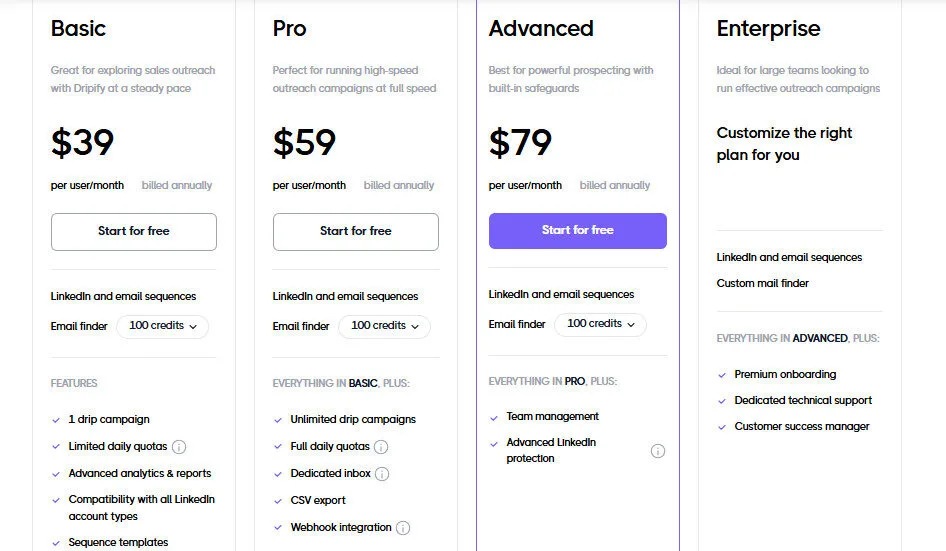Select the Enterprise plan heading

pyautogui.click(x=768, y=29)
